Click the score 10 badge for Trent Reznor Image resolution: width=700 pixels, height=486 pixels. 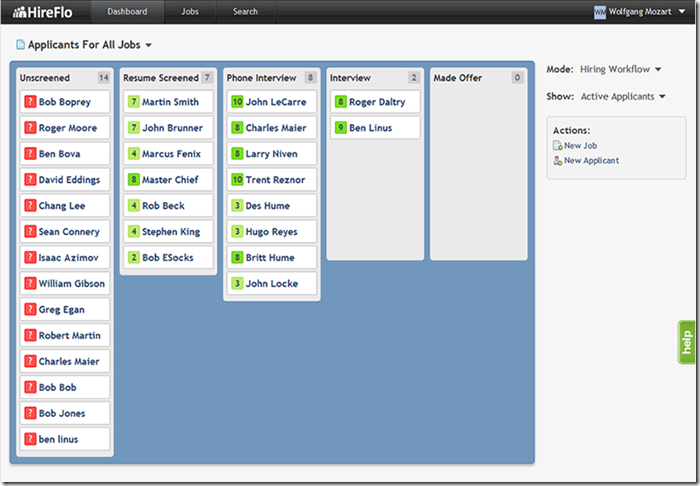(x=237, y=179)
